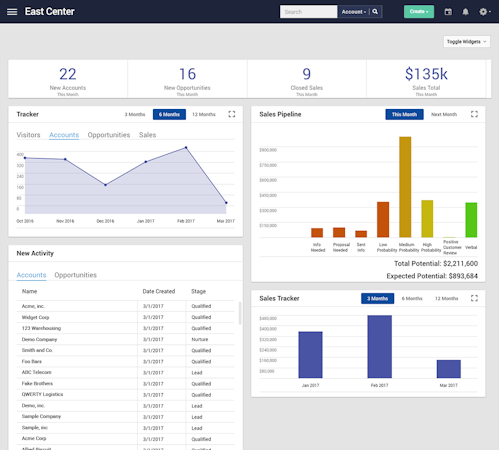Expand the Sales Tracker widget to fullscreen
This screenshot has height=450, width=499.
point(474,298)
